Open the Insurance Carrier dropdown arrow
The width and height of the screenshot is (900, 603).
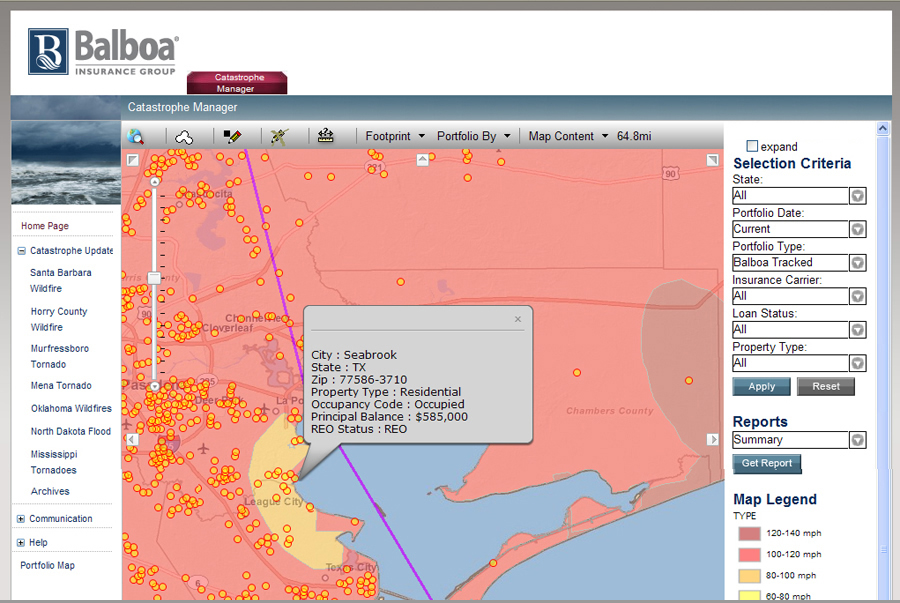click(858, 296)
